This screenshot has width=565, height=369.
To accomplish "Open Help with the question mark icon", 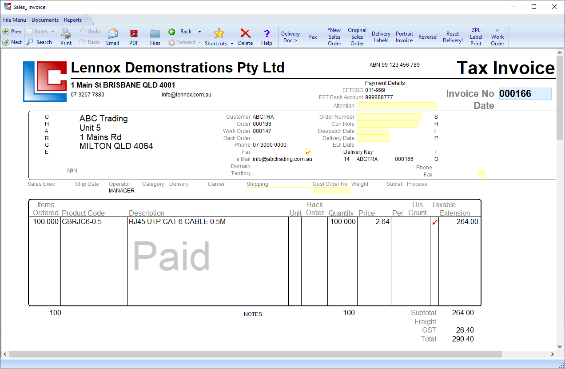I will tap(266, 34).
